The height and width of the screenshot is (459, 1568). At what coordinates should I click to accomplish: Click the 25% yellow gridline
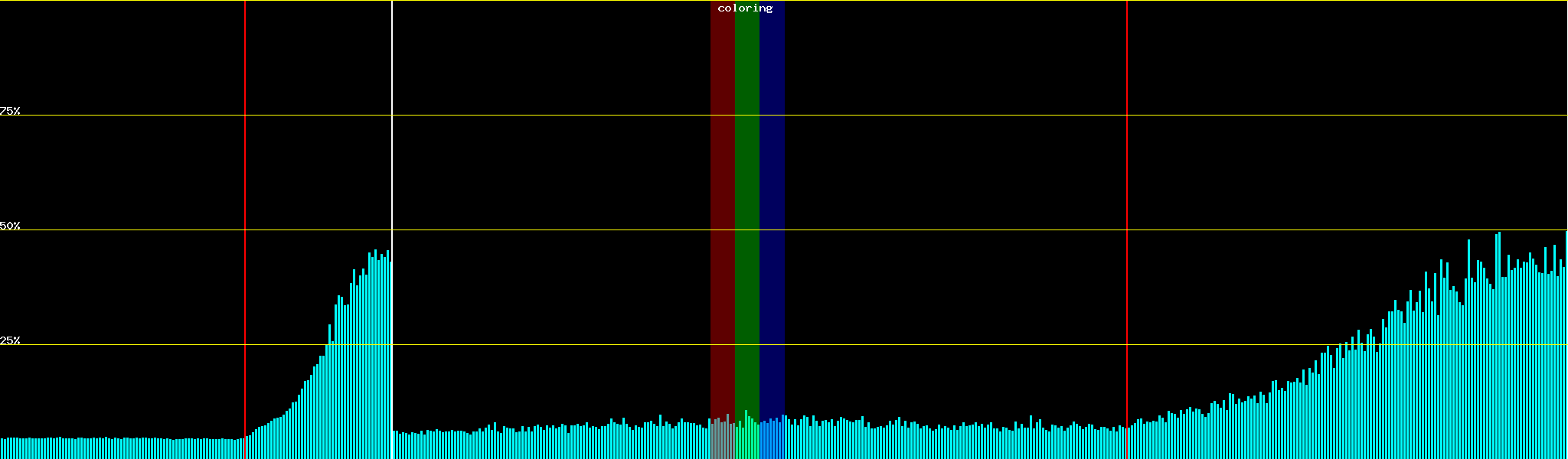tap(919, 345)
